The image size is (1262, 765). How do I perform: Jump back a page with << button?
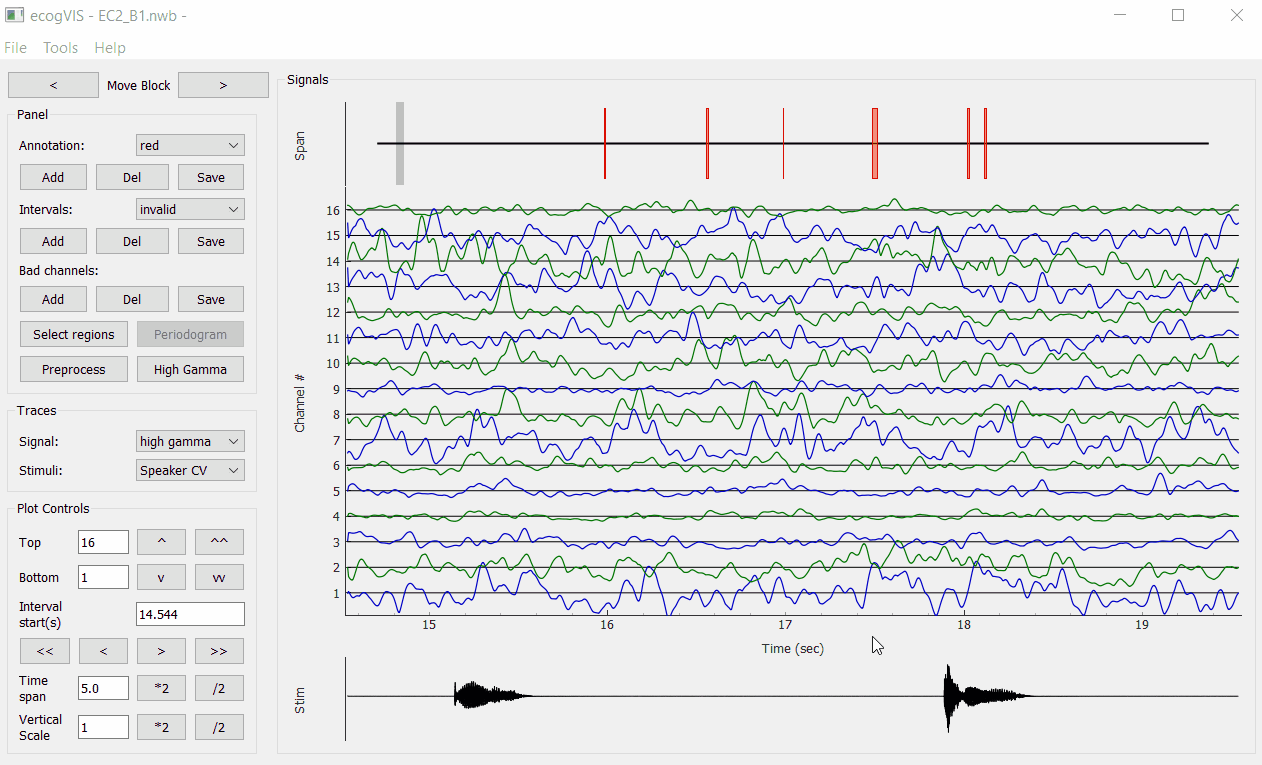tap(45, 651)
